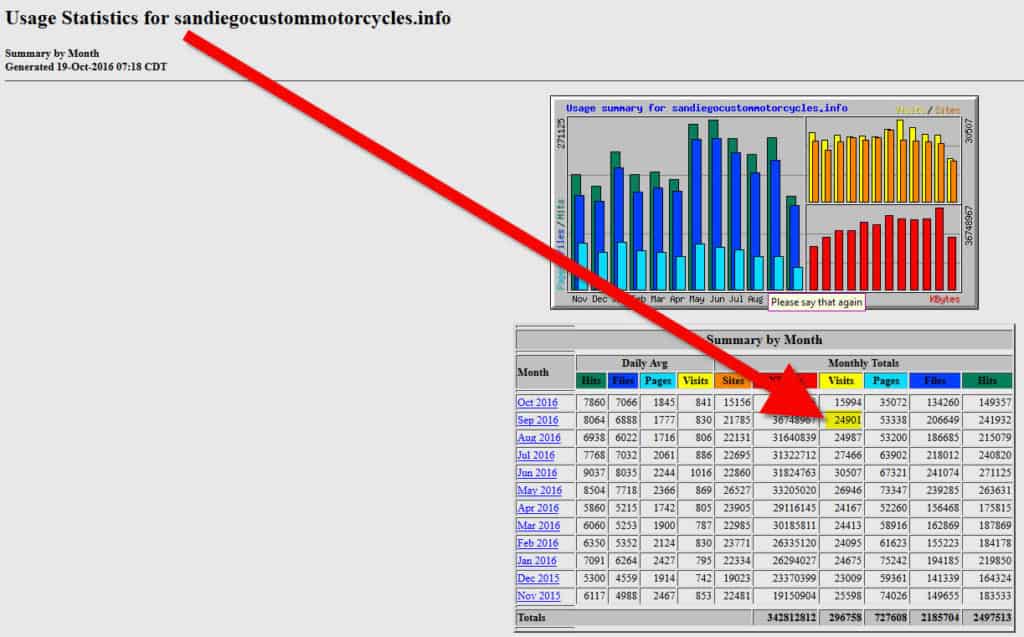The image size is (1024, 637).
Task: Click the cyan Pages header under Monthly Totals
Action: 888,380
